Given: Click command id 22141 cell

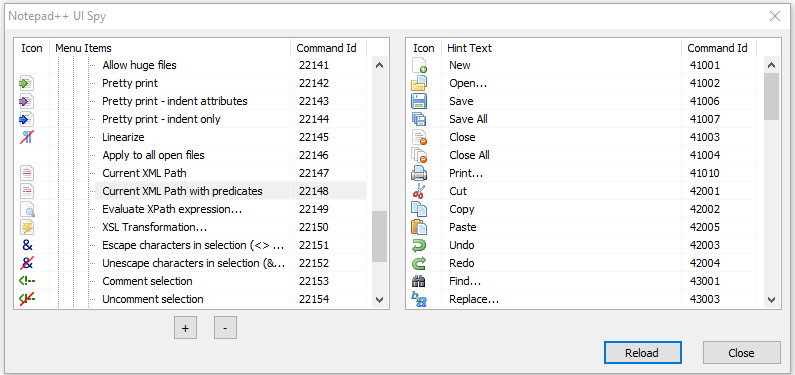Looking at the screenshot, I should coord(314,65).
